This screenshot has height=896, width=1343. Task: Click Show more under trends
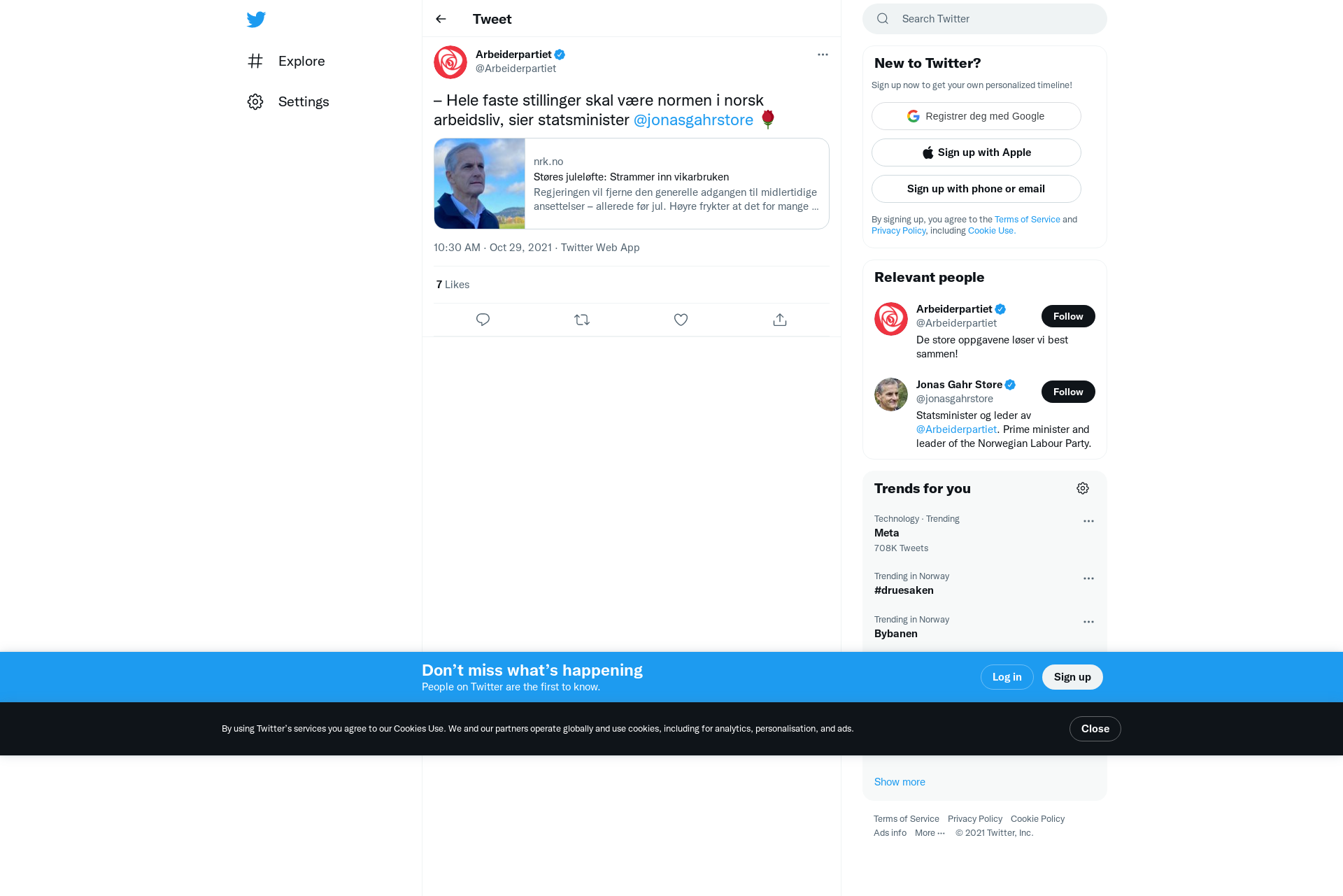(x=900, y=782)
